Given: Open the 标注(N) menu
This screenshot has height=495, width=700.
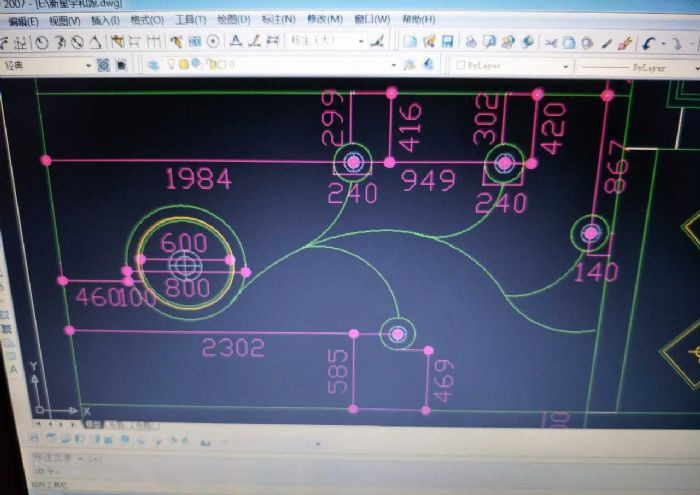Looking at the screenshot, I should click(x=278, y=20).
